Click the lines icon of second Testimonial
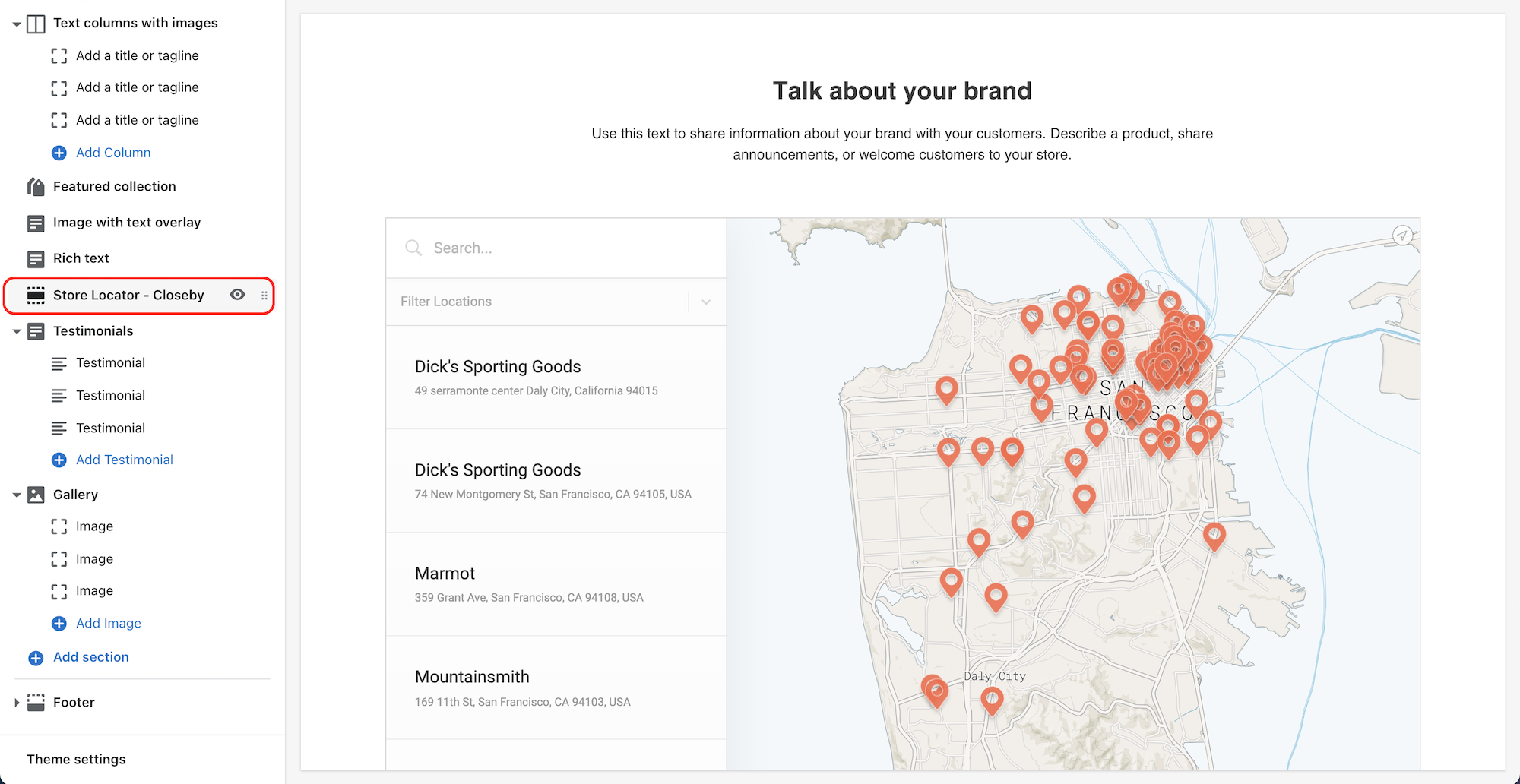 click(x=59, y=396)
